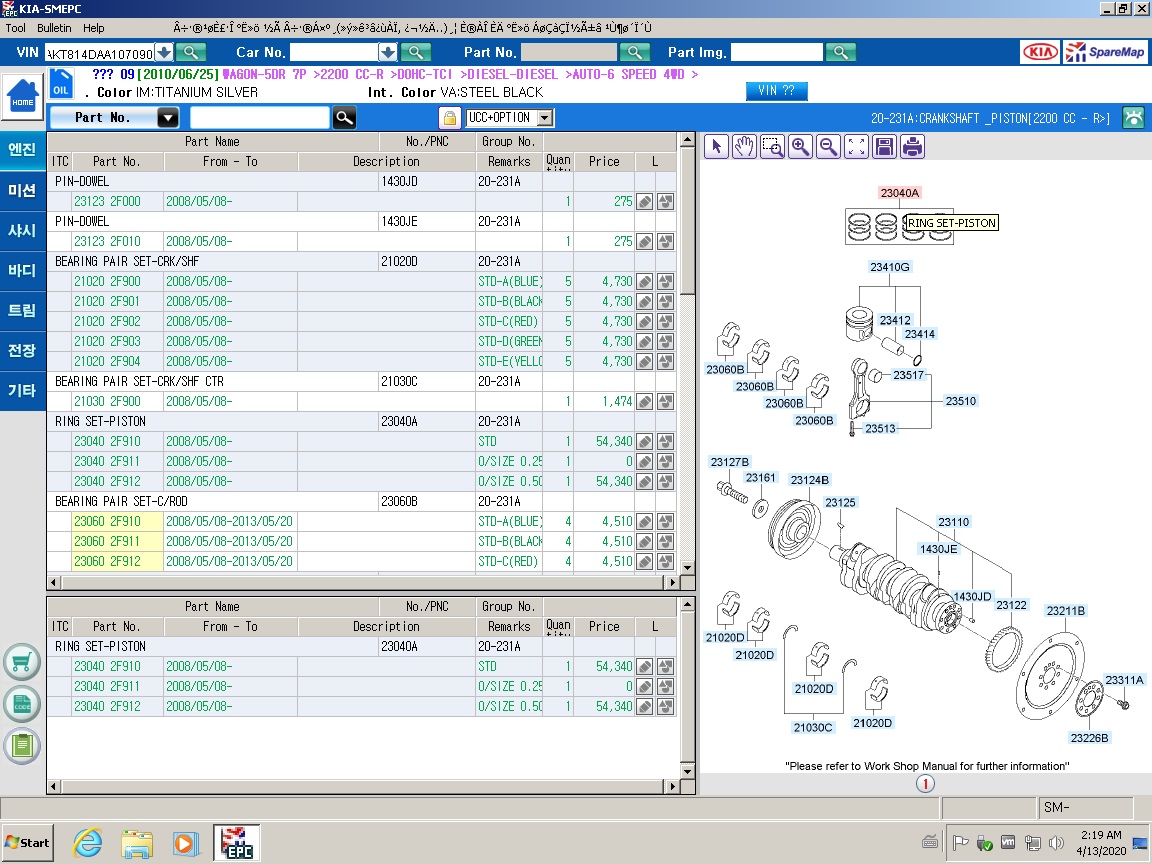Click the Part Img. search magnifier button

(x=840, y=52)
